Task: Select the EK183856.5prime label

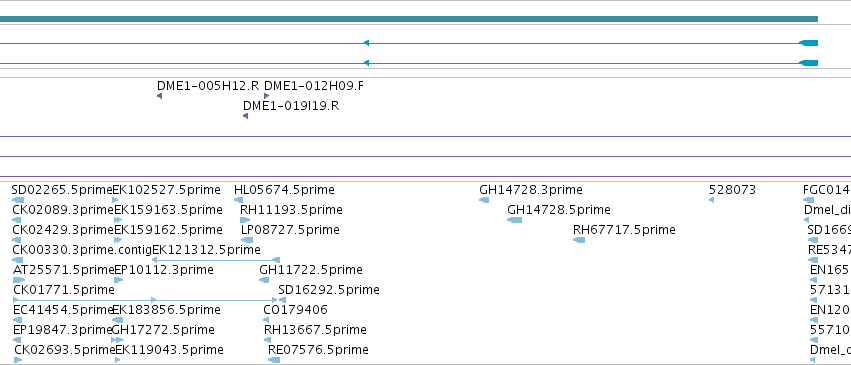Action: [x=167, y=310]
